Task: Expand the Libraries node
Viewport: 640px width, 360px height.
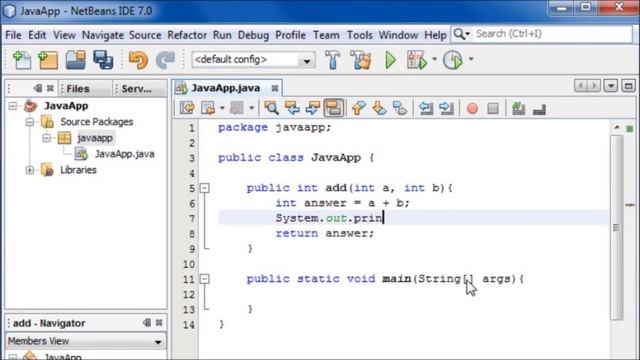Action: 29,170
